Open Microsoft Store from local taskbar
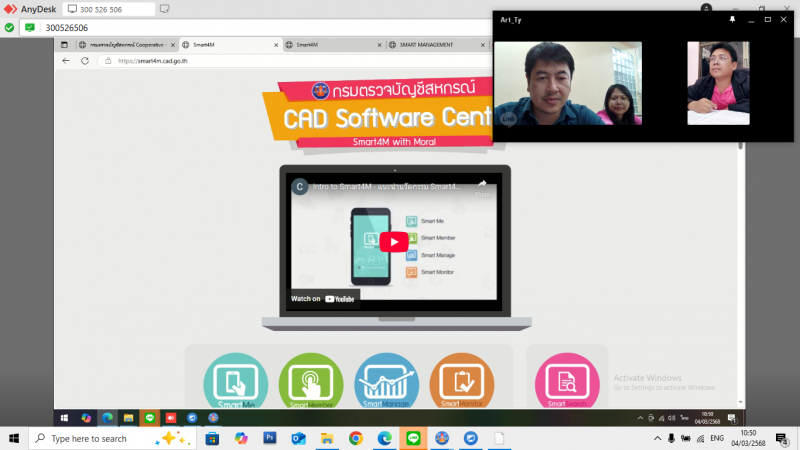Screen dimensions: 800x450 coord(212,438)
